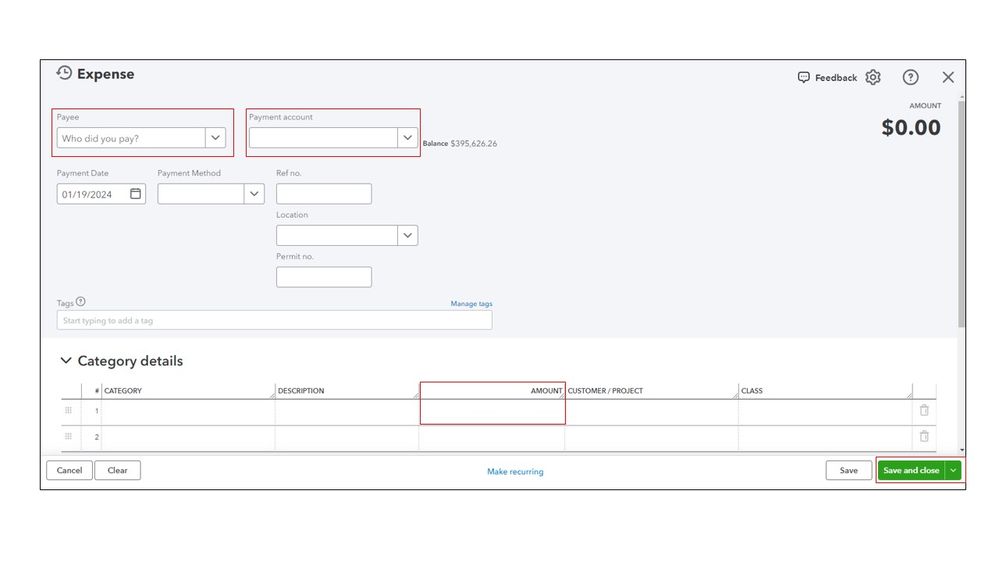Click row 1 drag handle icon

click(69, 410)
